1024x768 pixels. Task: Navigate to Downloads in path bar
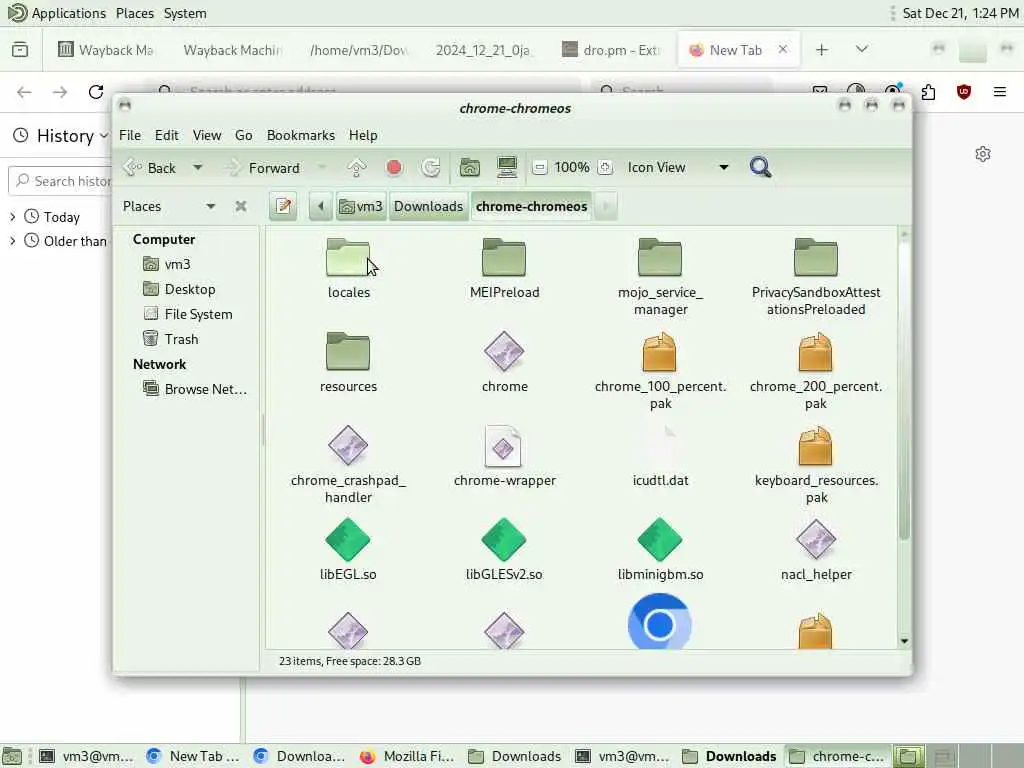[x=428, y=206]
